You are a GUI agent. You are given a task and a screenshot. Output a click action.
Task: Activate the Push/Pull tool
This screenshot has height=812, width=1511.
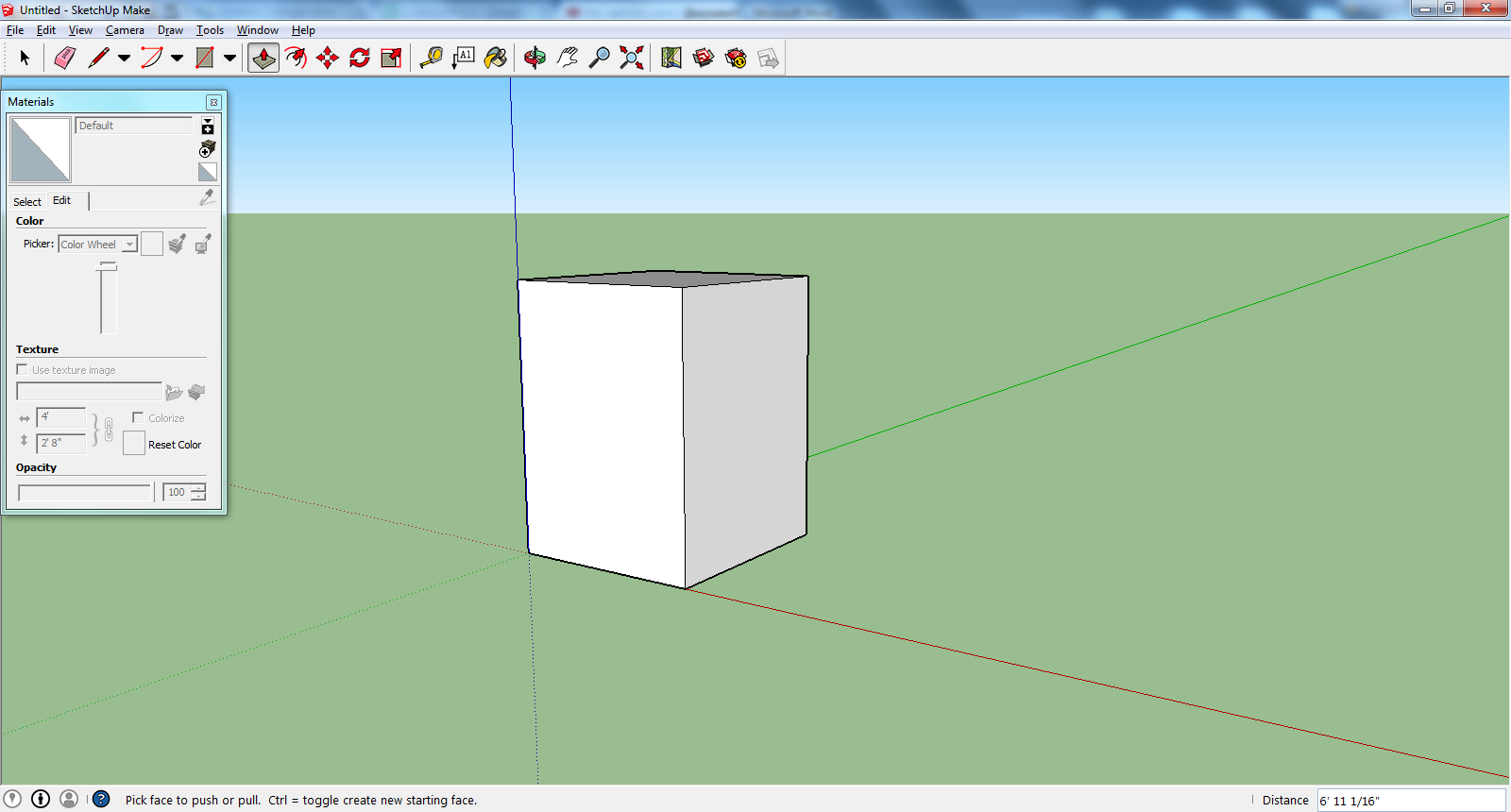pyautogui.click(x=263, y=58)
